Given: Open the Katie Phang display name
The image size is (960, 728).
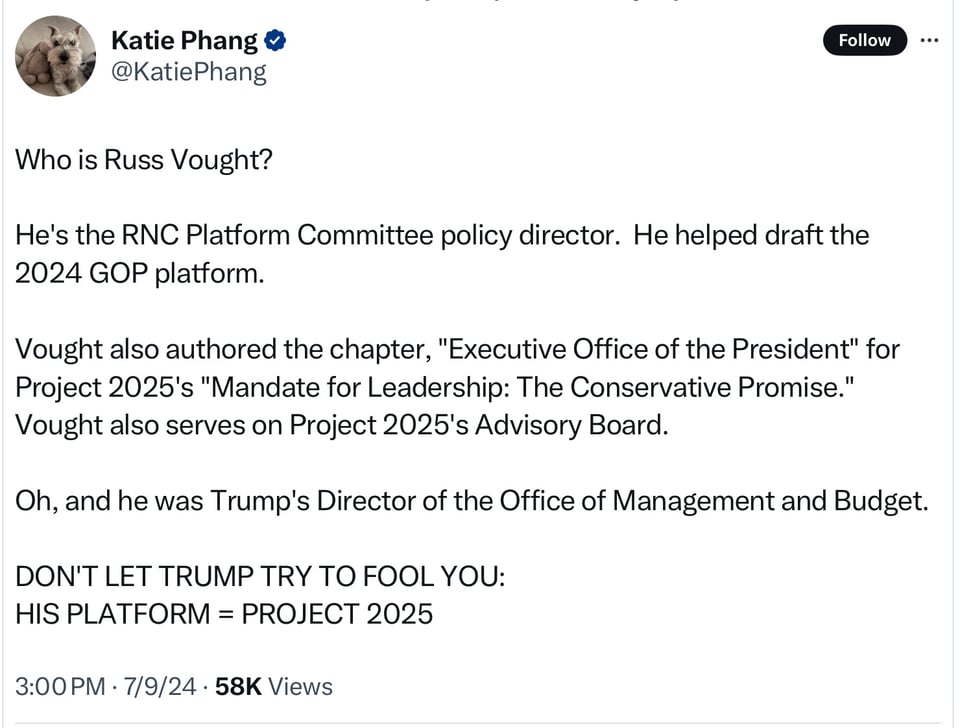Looking at the screenshot, I should tap(184, 41).
